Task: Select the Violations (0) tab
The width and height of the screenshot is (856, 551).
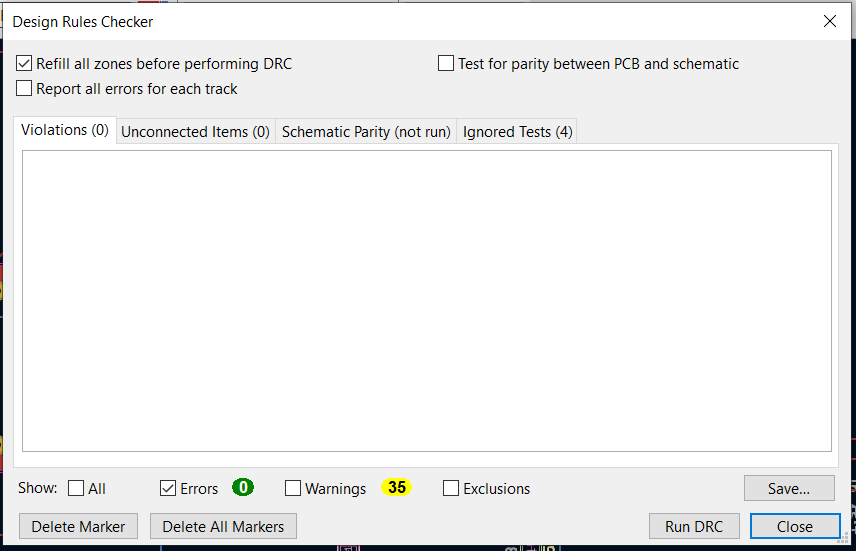Action: click(x=65, y=131)
